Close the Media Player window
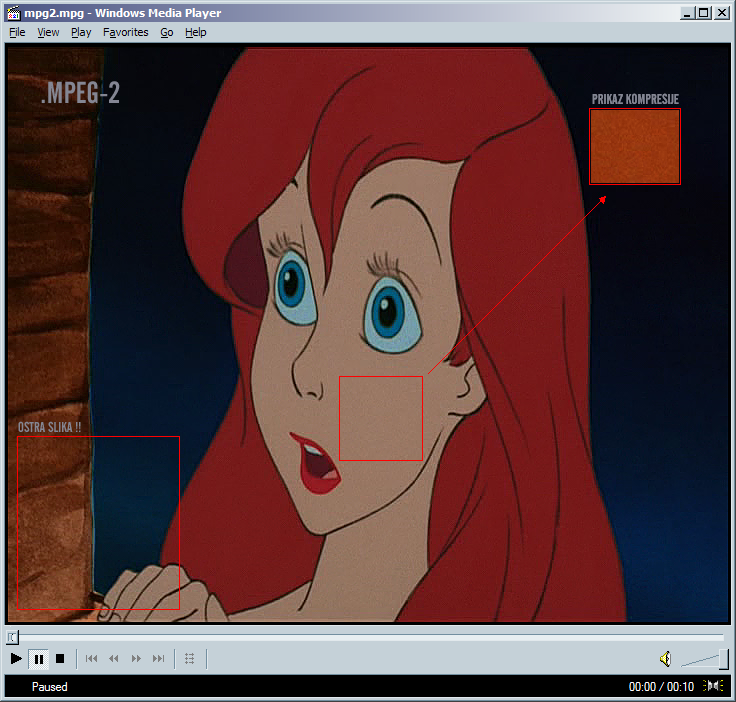This screenshot has width=736, height=702. tap(721, 13)
